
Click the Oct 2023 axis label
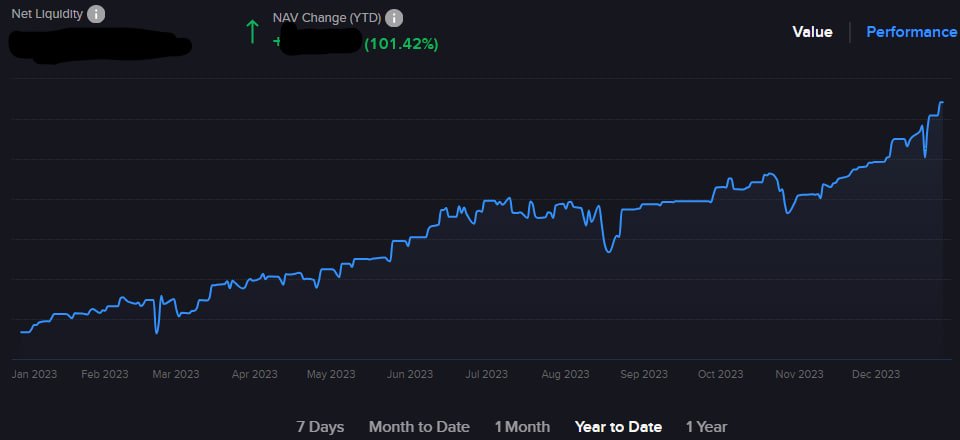point(721,374)
